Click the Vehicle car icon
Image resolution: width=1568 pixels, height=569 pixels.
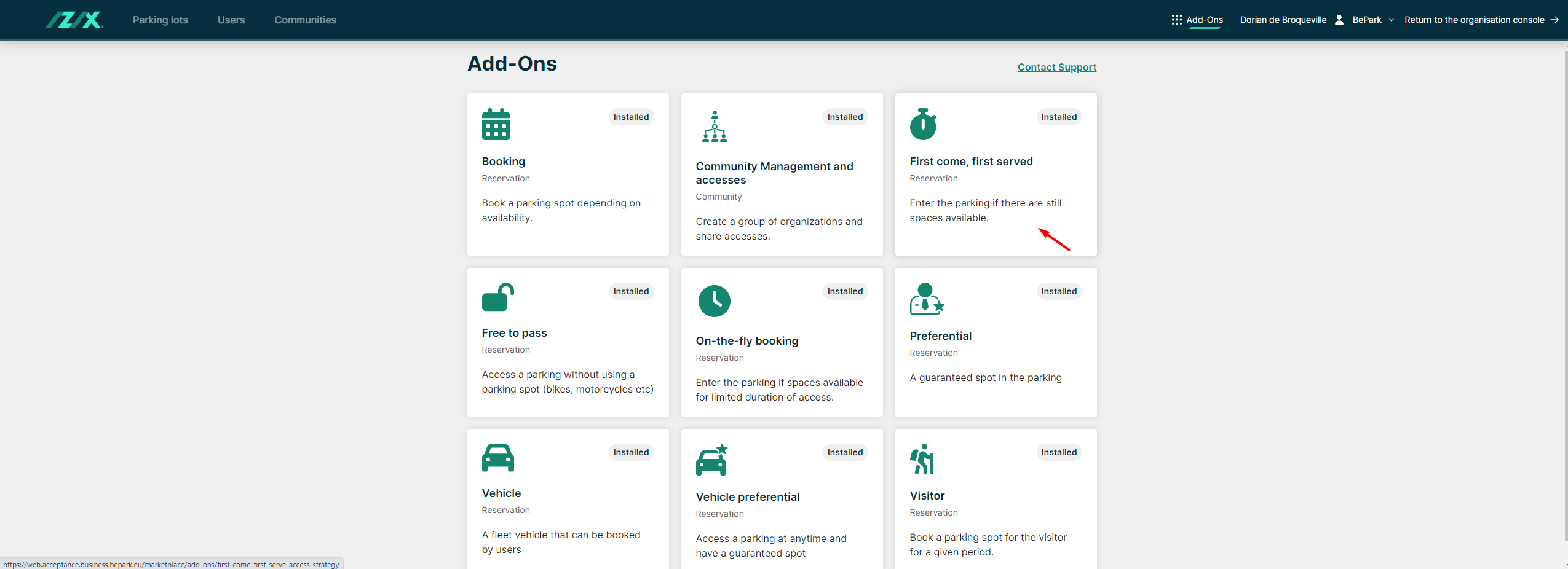point(497,458)
